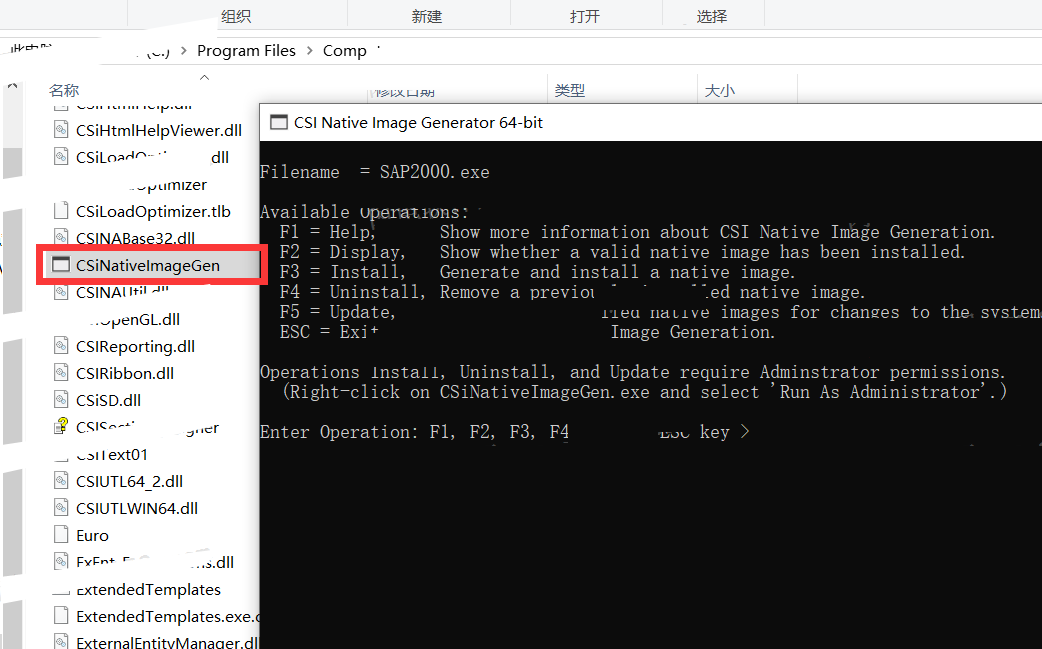
Task: Click the console window icon in title bar
Action: 278,122
